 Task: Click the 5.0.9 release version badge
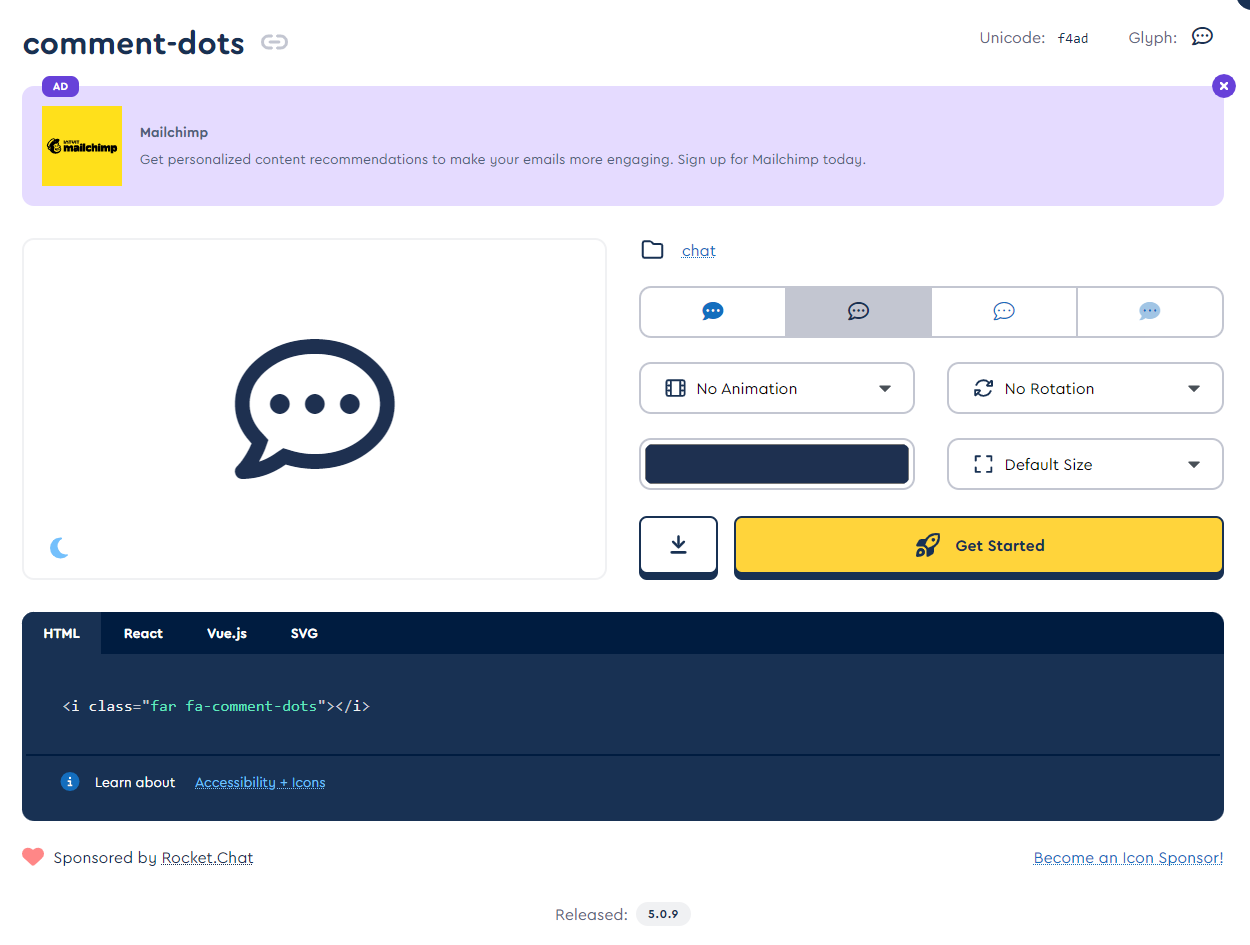[663, 914]
